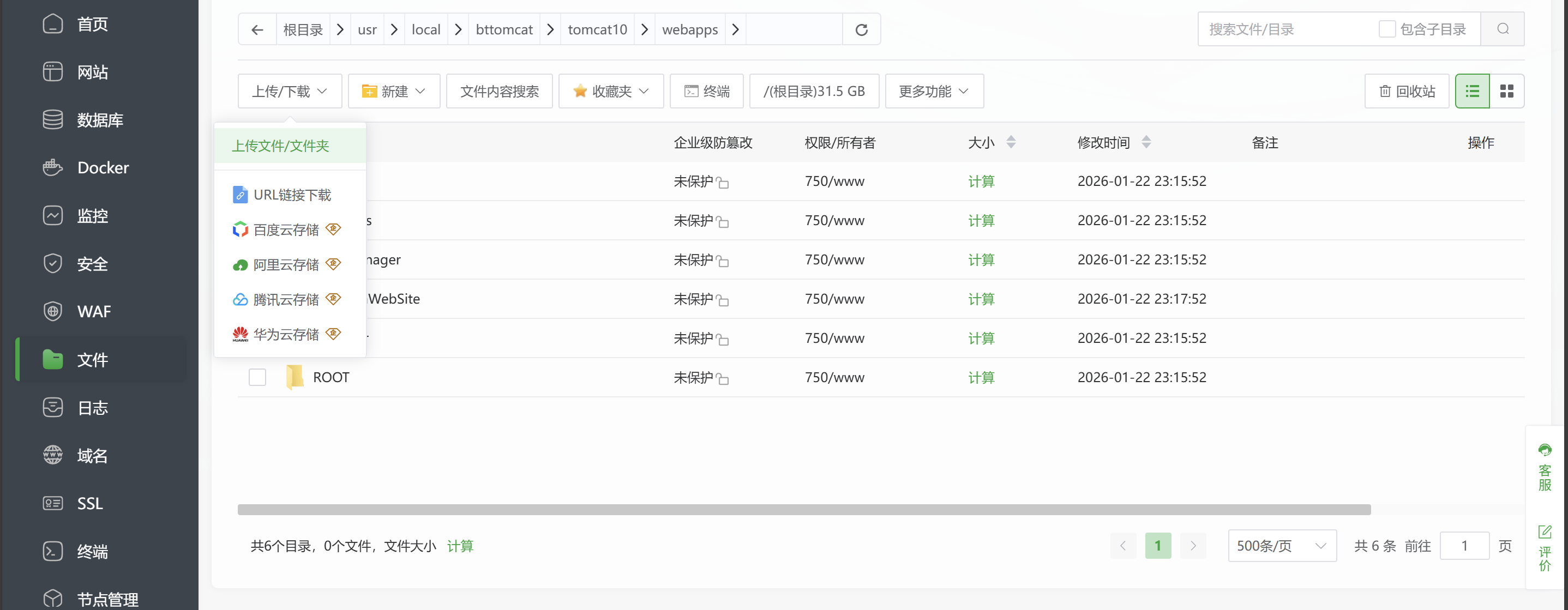Click the horizontal scrollbar under file list
Viewport: 1568px width, 610px height.
pyautogui.click(x=803, y=510)
